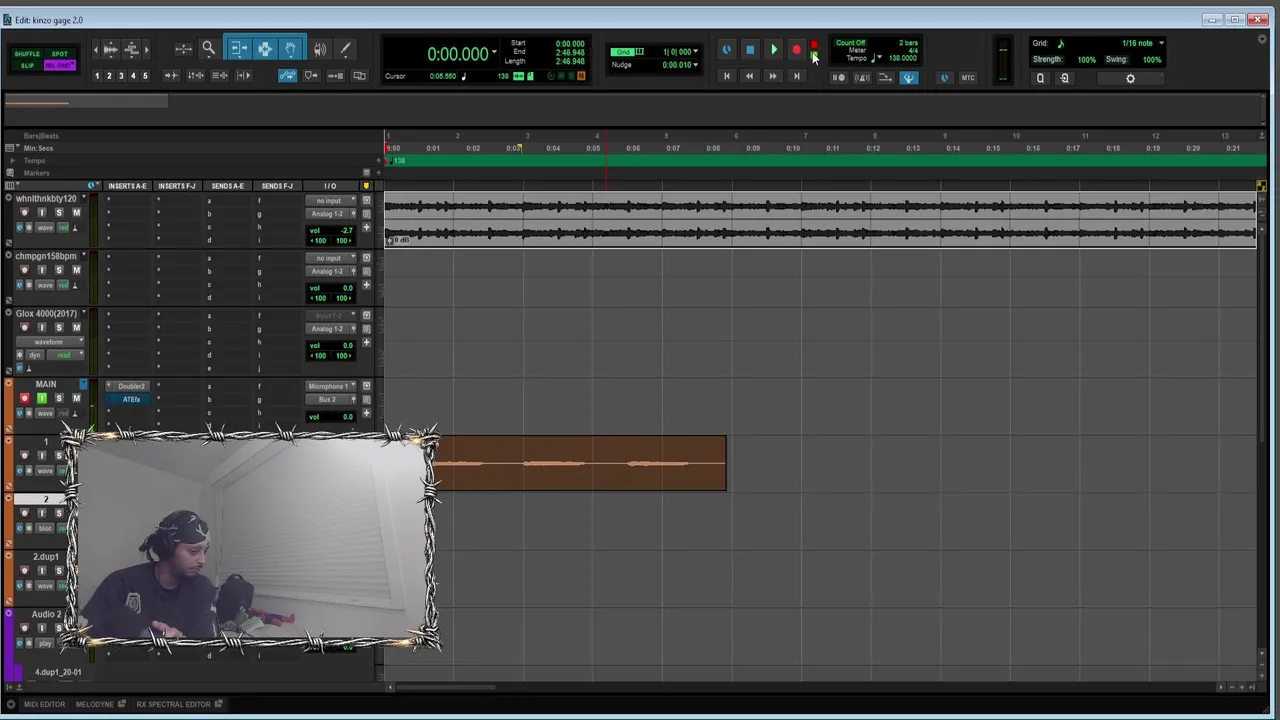Click the MIDI zoom icon
Viewport: 1280px width, 720px height.
point(131,49)
